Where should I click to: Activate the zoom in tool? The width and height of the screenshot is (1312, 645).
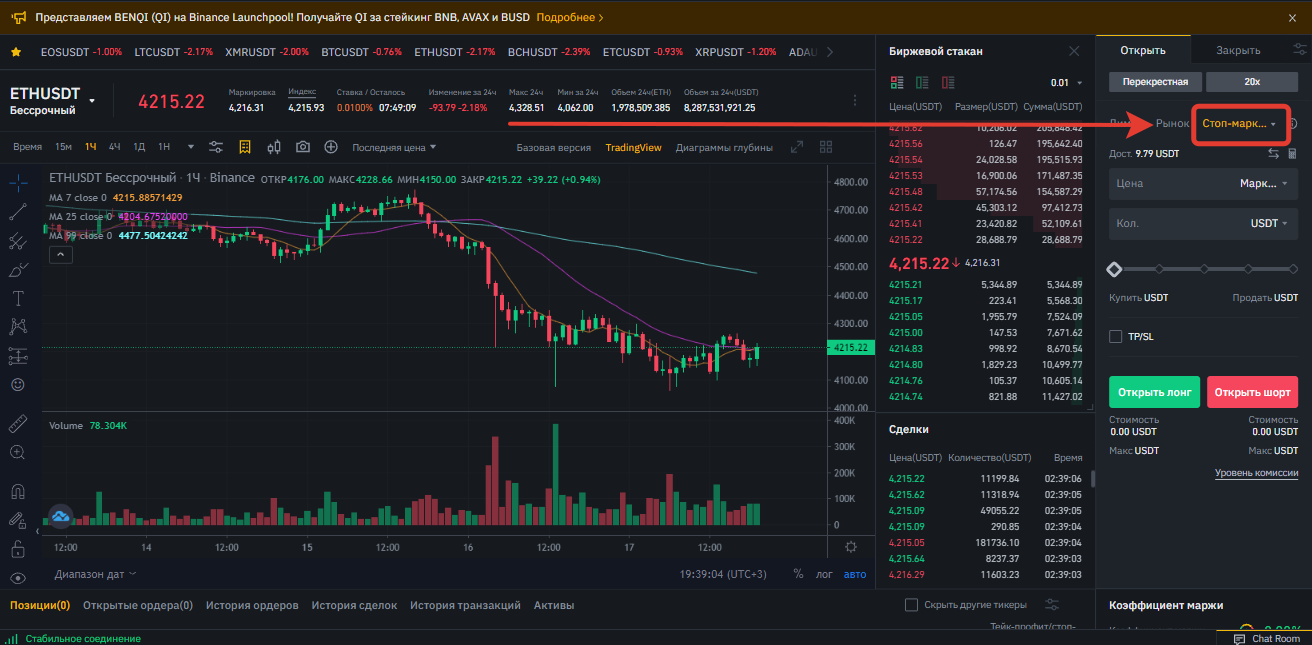(x=18, y=452)
